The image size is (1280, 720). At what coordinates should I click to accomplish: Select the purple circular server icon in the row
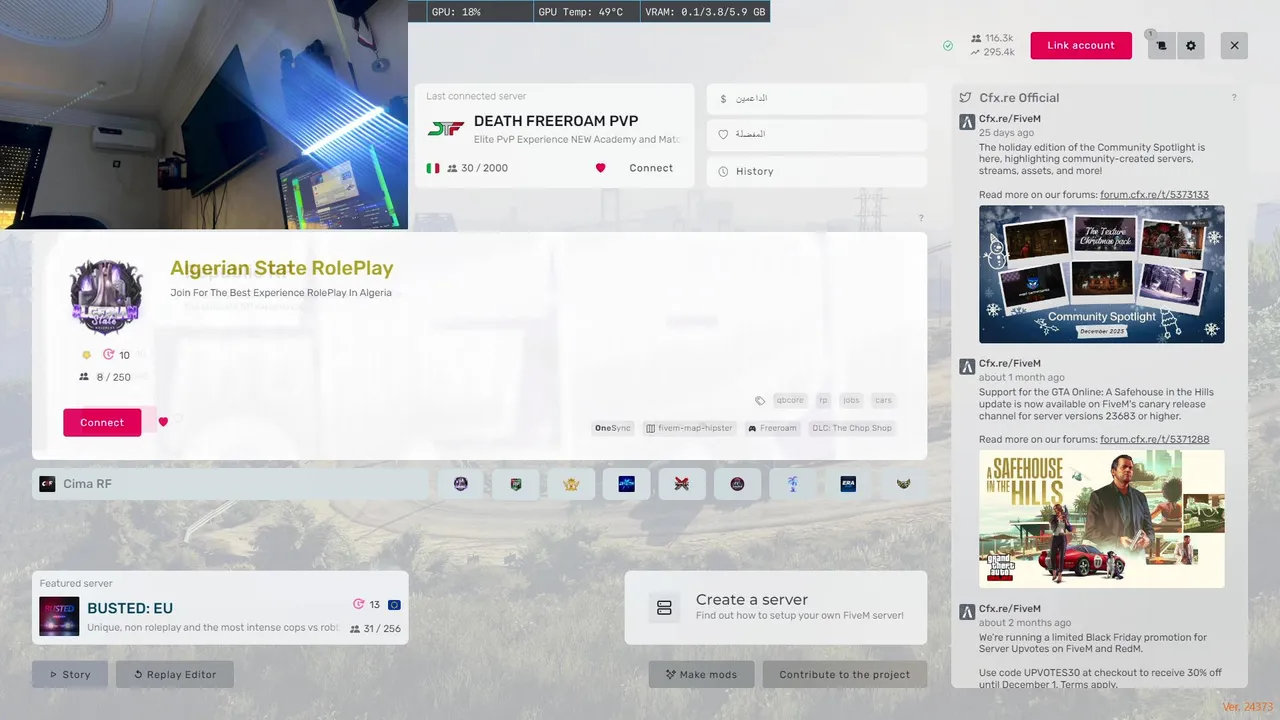coord(461,484)
